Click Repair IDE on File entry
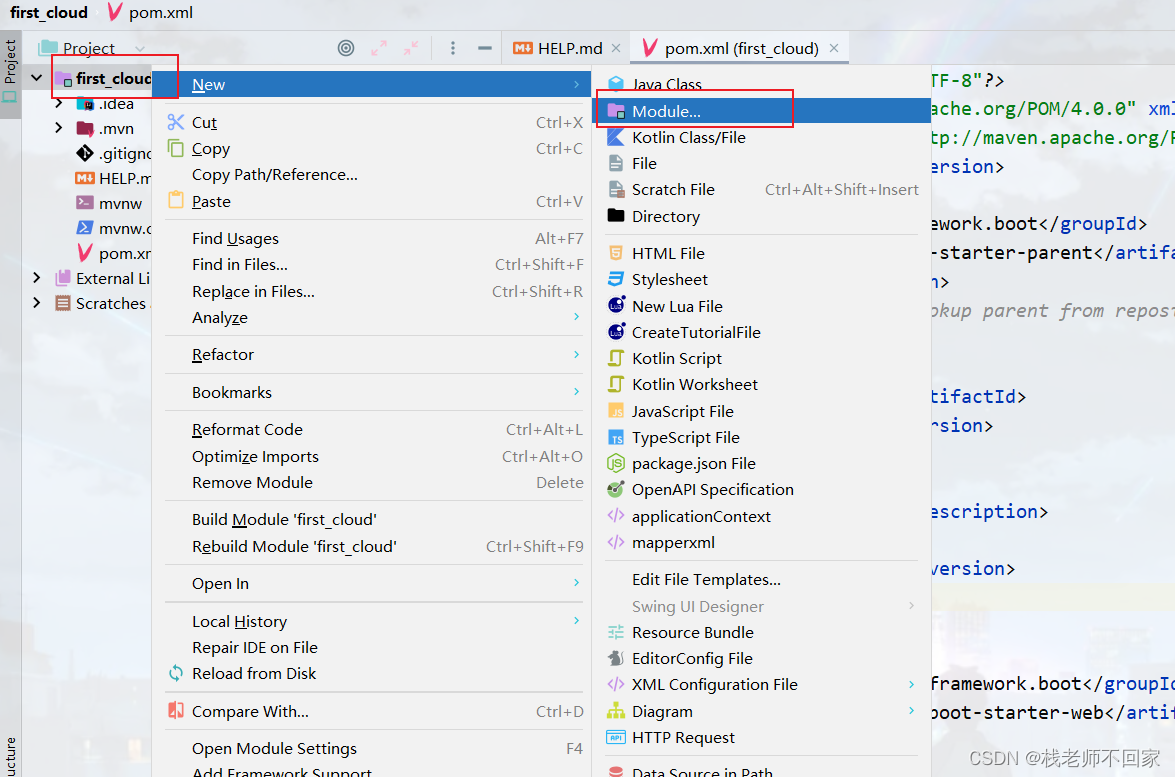This screenshot has height=777, width=1175. [x=374, y=647]
